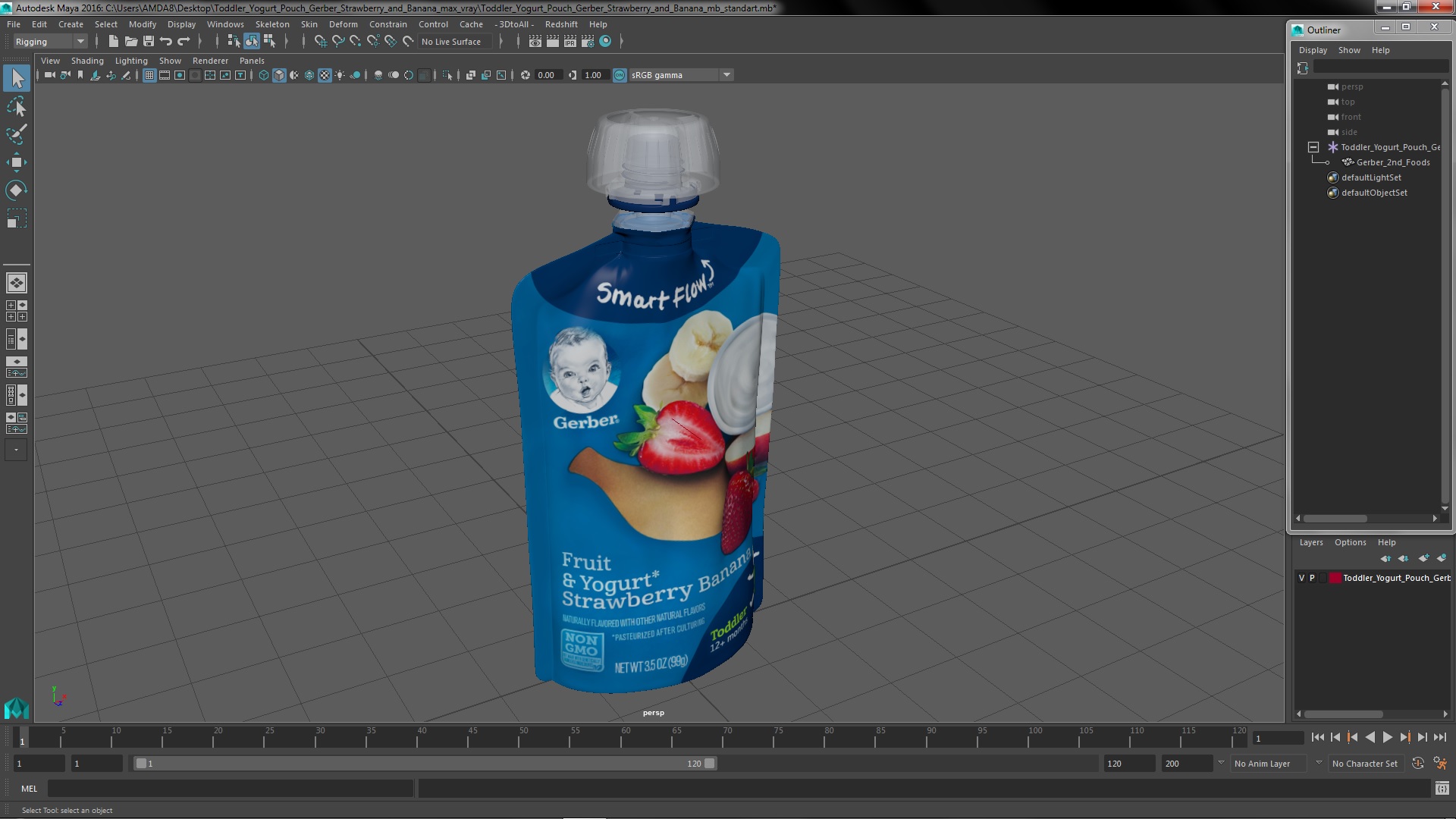The height and width of the screenshot is (819, 1456).
Task: Choose the Rotate tool
Action: tap(17, 190)
